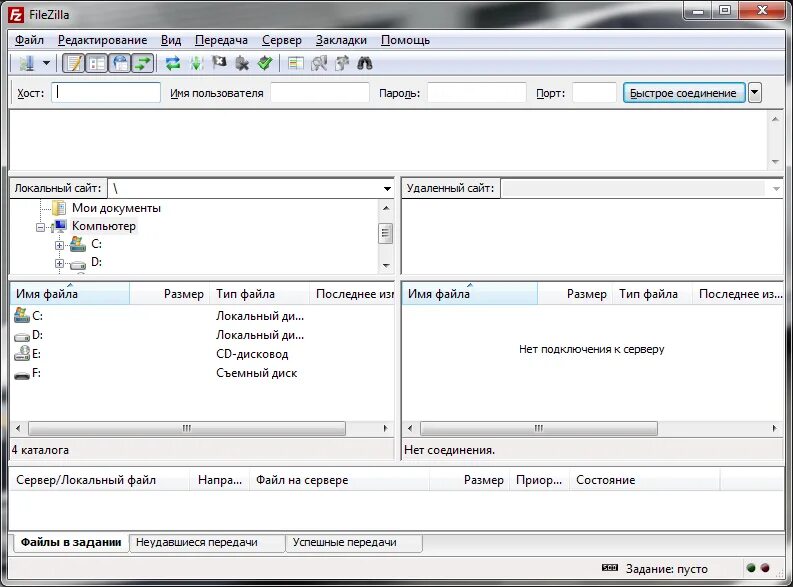The height and width of the screenshot is (587, 793).
Task: Click the Быстрое соединение button
Action: tap(684, 93)
